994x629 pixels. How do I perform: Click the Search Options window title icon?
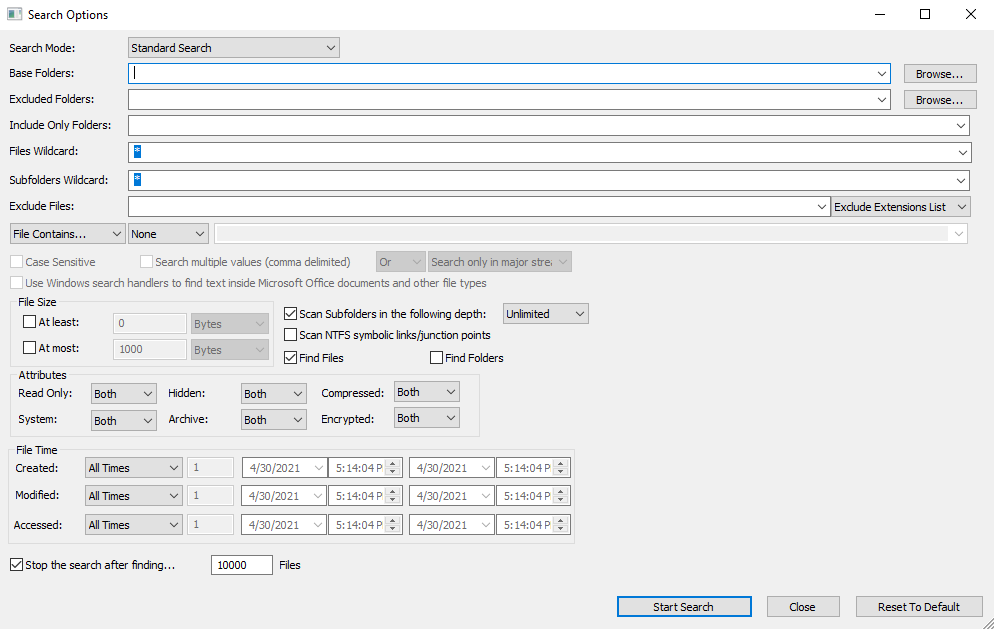pos(15,15)
